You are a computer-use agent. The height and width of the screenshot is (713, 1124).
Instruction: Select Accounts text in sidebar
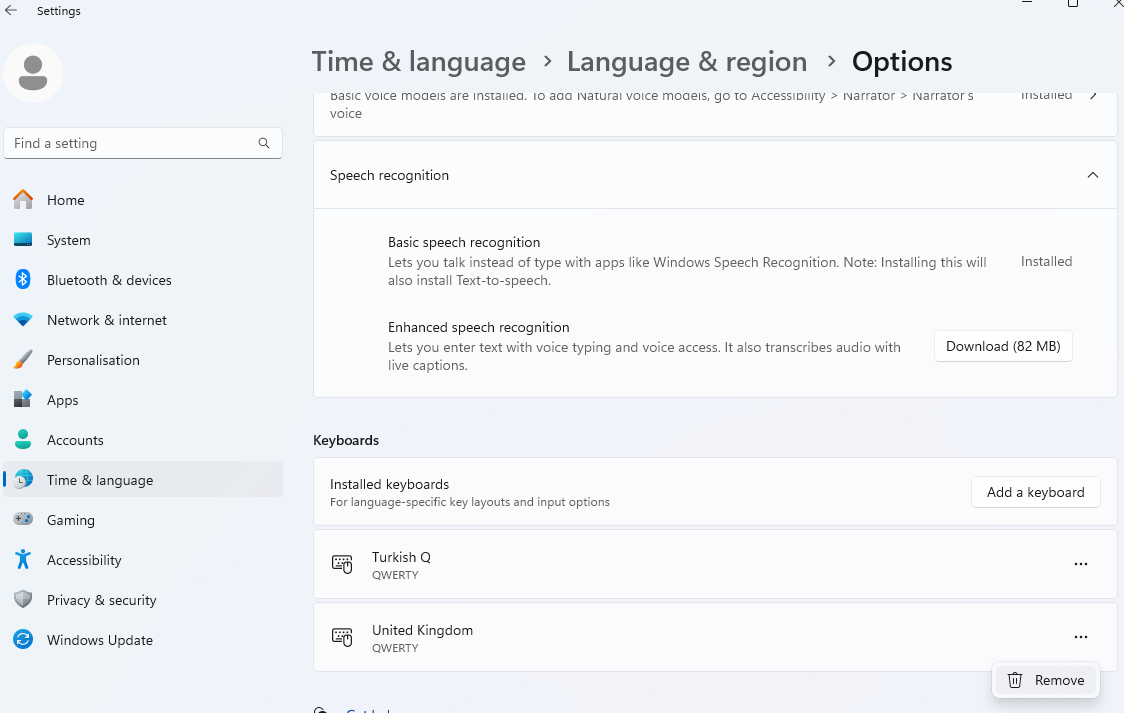pos(75,440)
